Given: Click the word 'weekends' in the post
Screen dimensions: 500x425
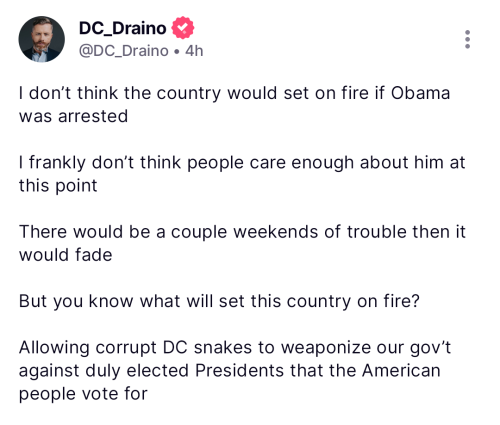Looking at the screenshot, I should click(x=275, y=232).
